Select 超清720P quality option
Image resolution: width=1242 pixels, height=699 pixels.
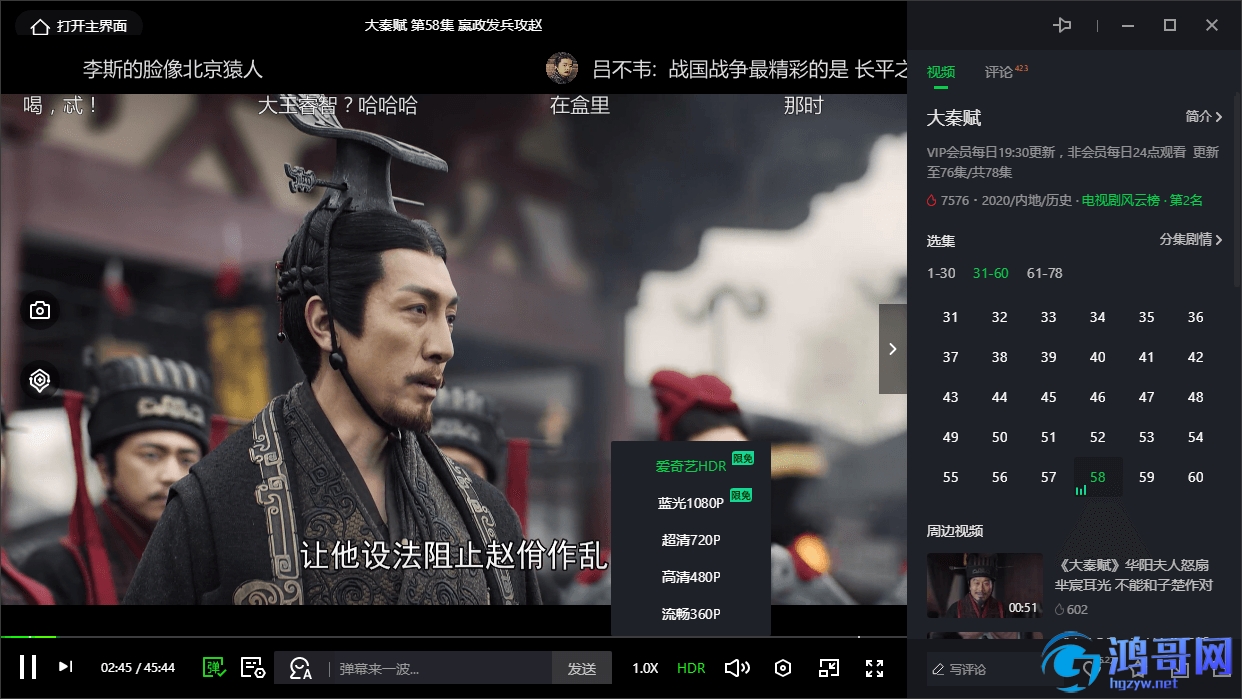tap(691, 540)
